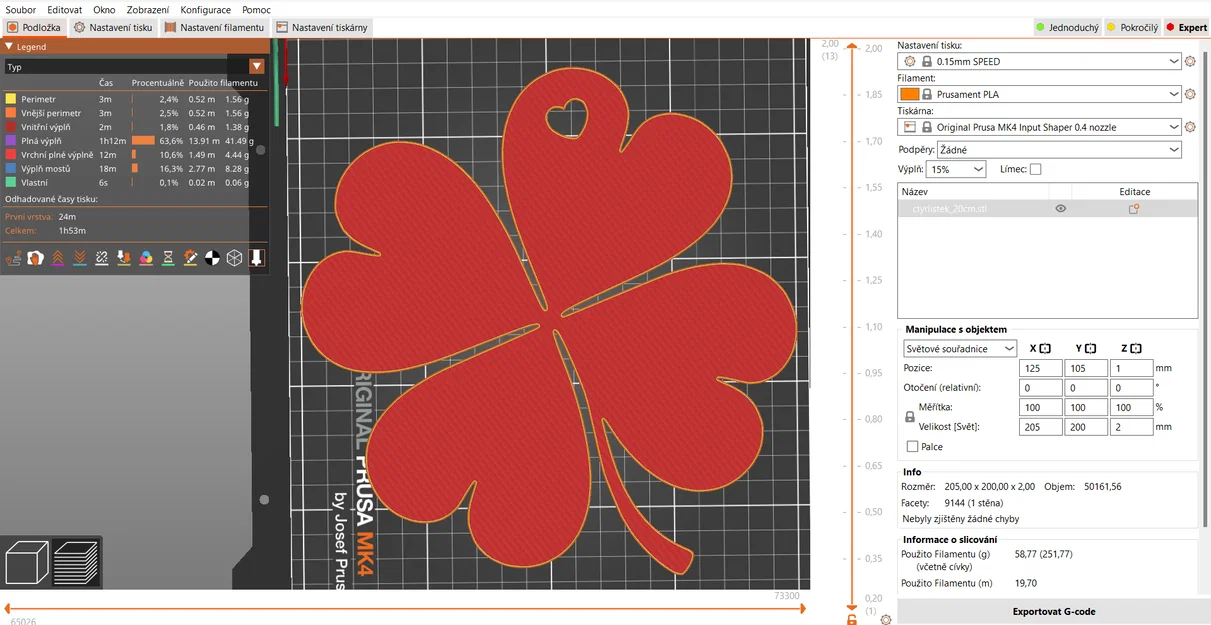Check the Palce (inches) checkbox
The image size is (1211, 625).
point(912,447)
